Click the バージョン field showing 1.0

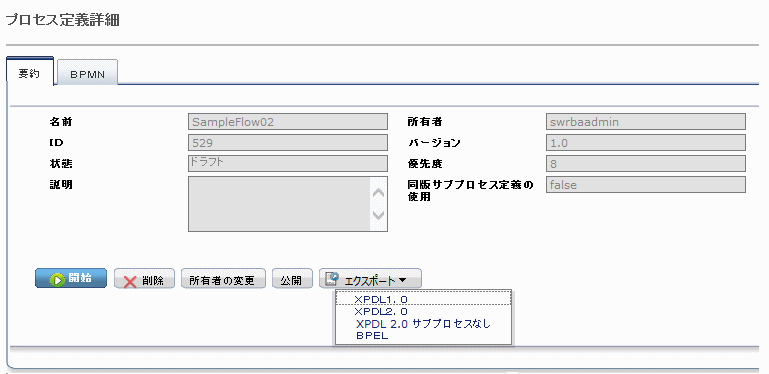(x=645, y=143)
